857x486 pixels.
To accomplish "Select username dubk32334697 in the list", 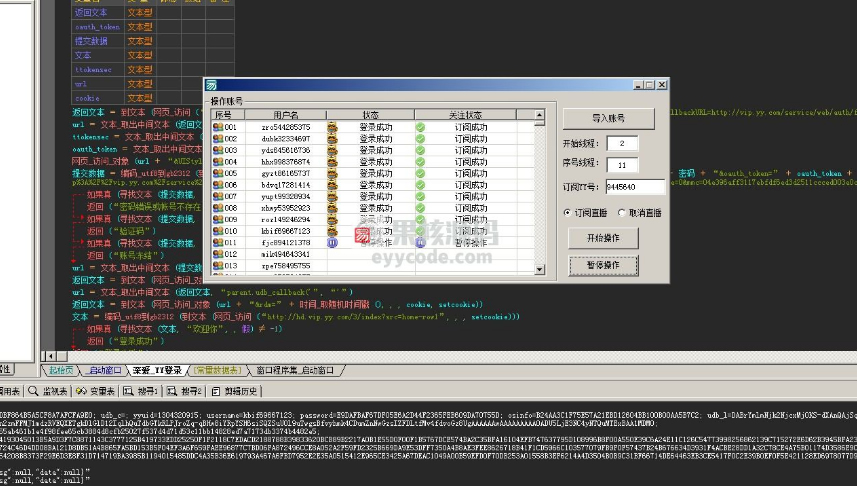I will click(286, 139).
